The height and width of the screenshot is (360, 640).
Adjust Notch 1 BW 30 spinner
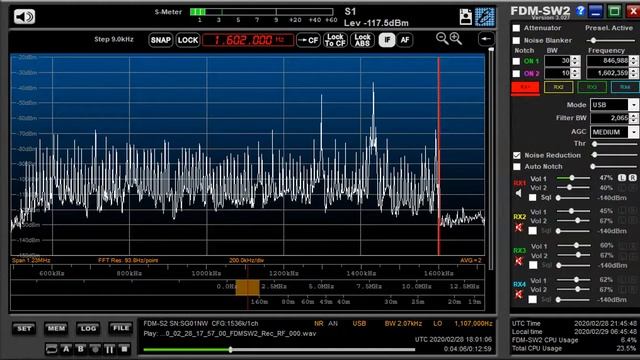point(575,61)
